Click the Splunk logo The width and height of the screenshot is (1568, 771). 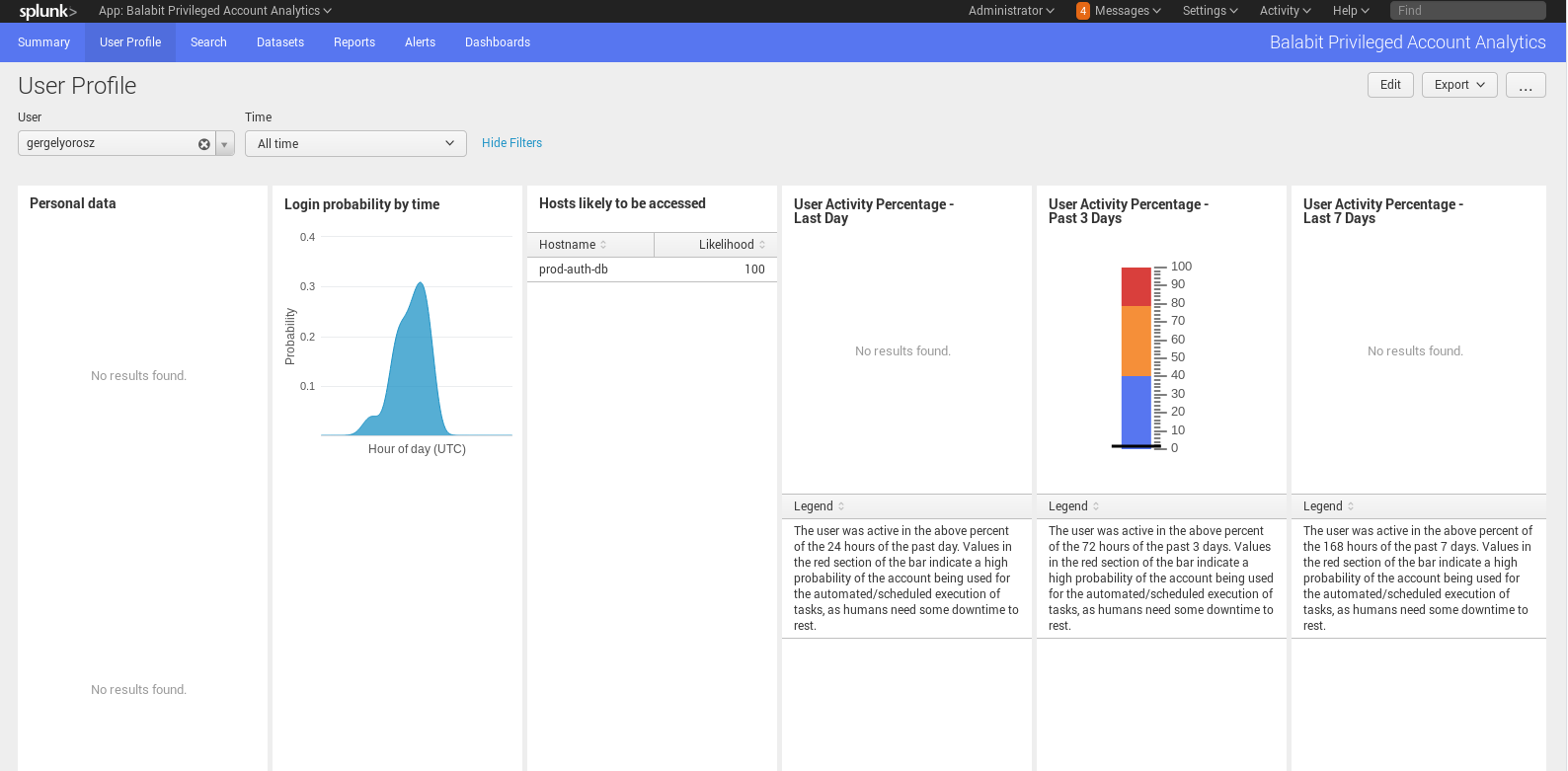coord(47,11)
